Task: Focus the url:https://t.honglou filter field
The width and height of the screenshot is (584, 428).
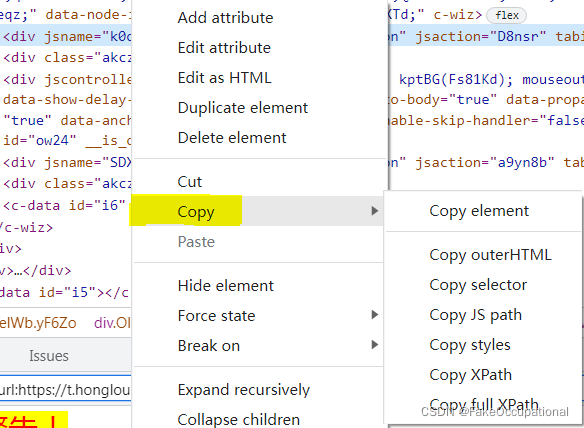Action: tap(66, 389)
